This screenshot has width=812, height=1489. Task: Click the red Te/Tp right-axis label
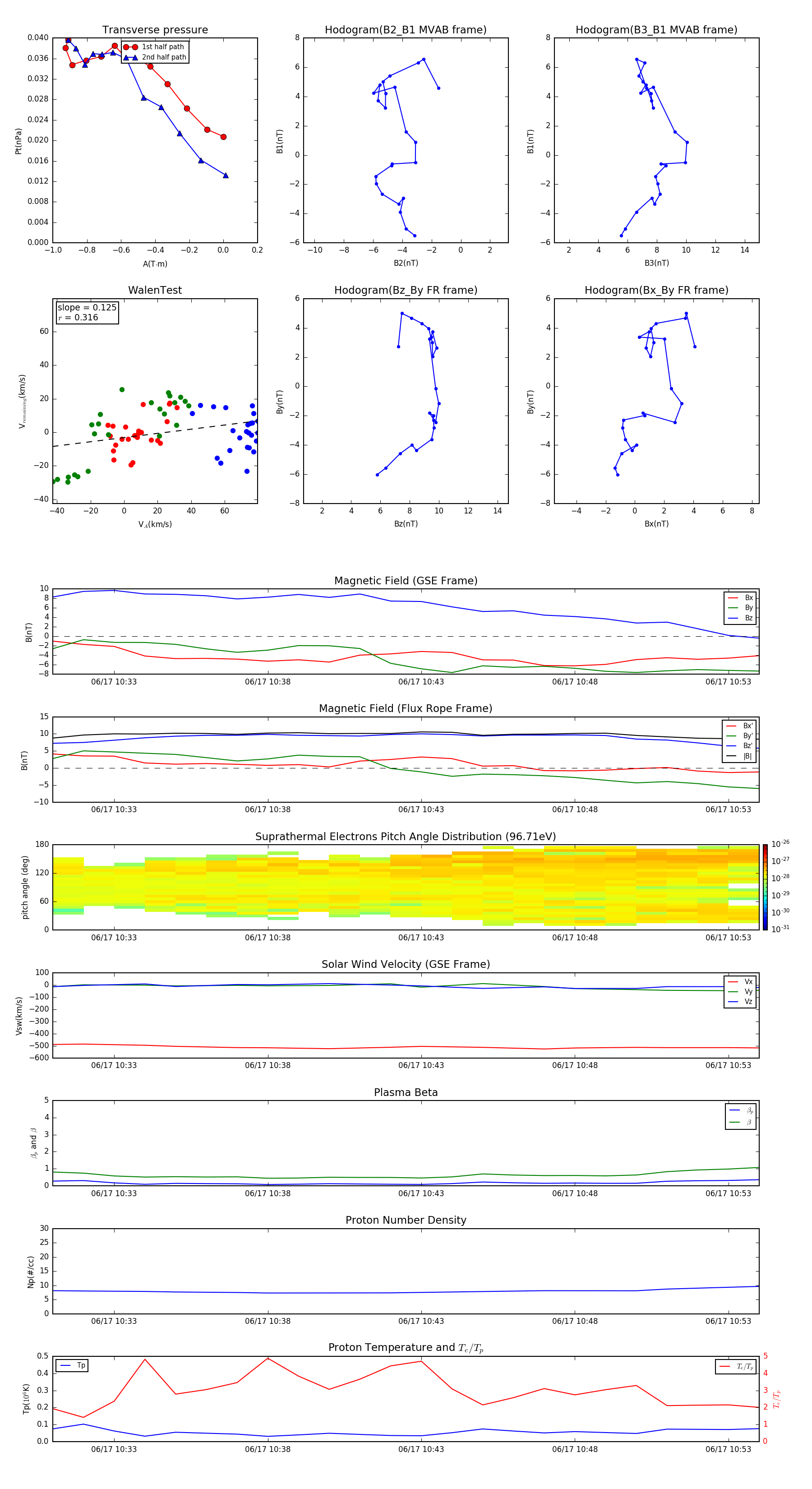pyautogui.click(x=777, y=1399)
